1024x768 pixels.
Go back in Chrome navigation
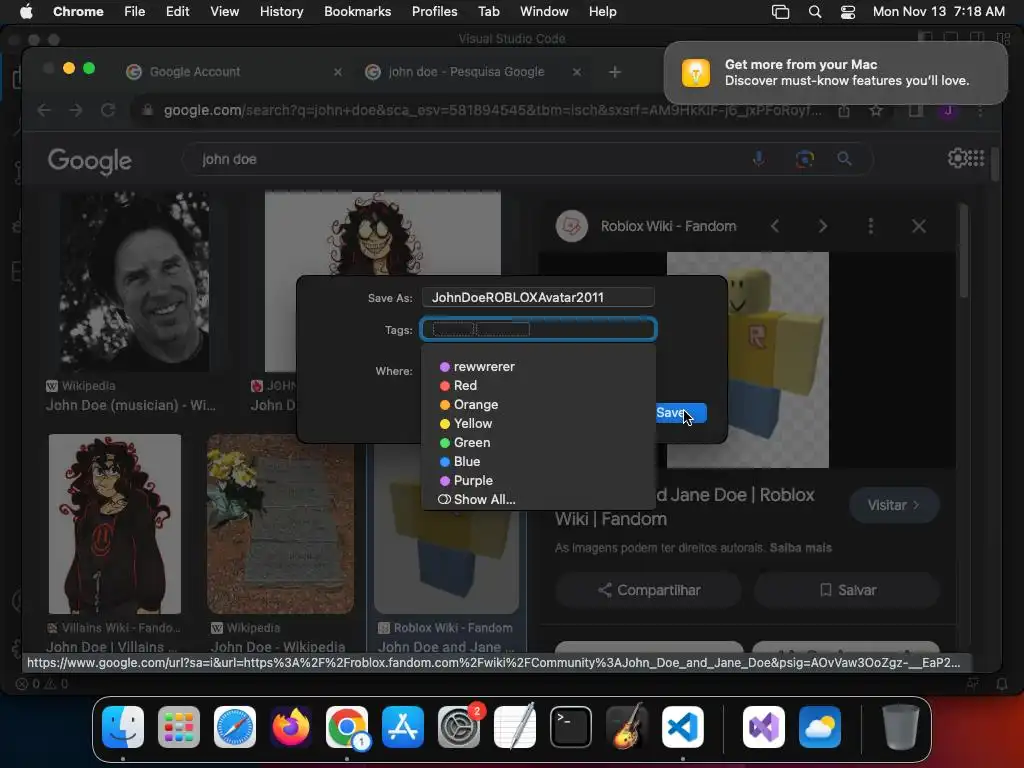44,110
